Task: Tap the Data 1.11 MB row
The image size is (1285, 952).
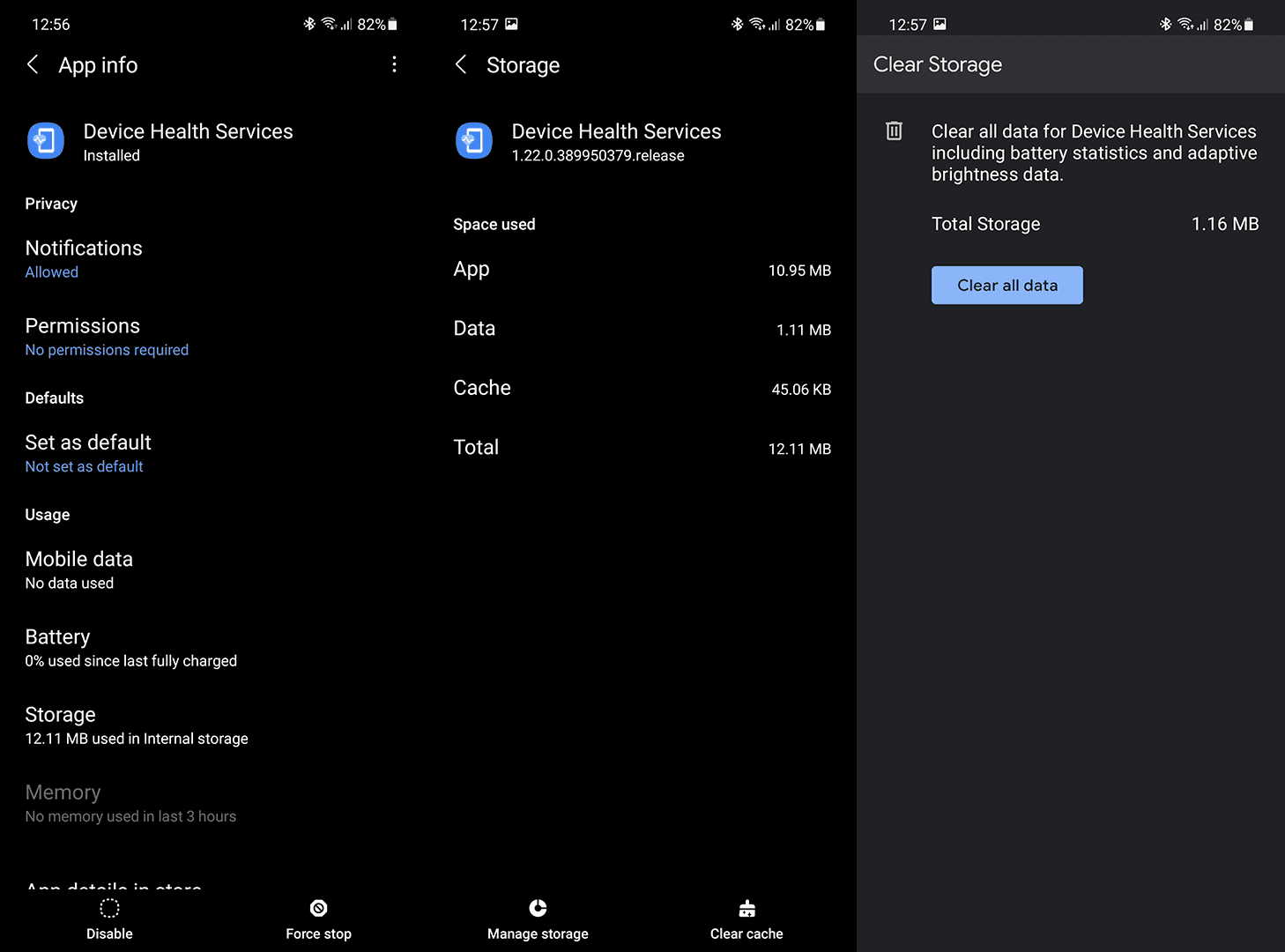Action: [642, 329]
